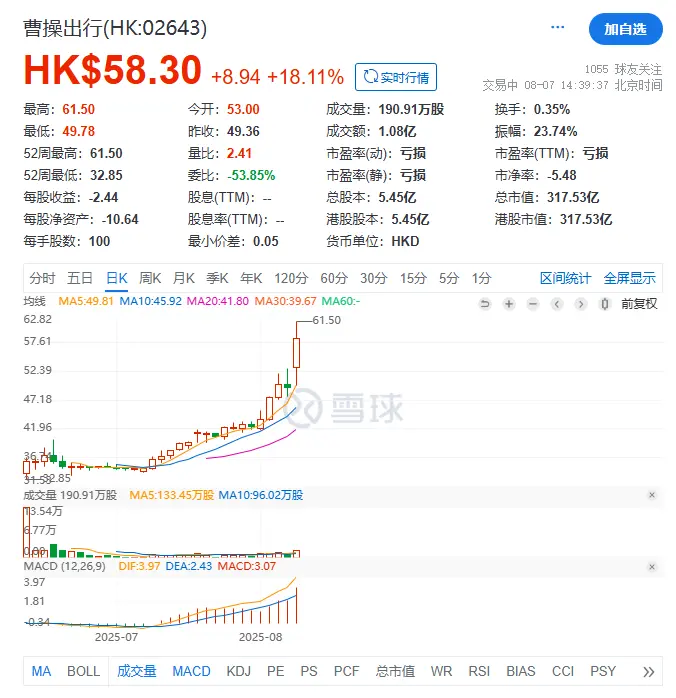Select the 月K chart tab

click(184, 278)
